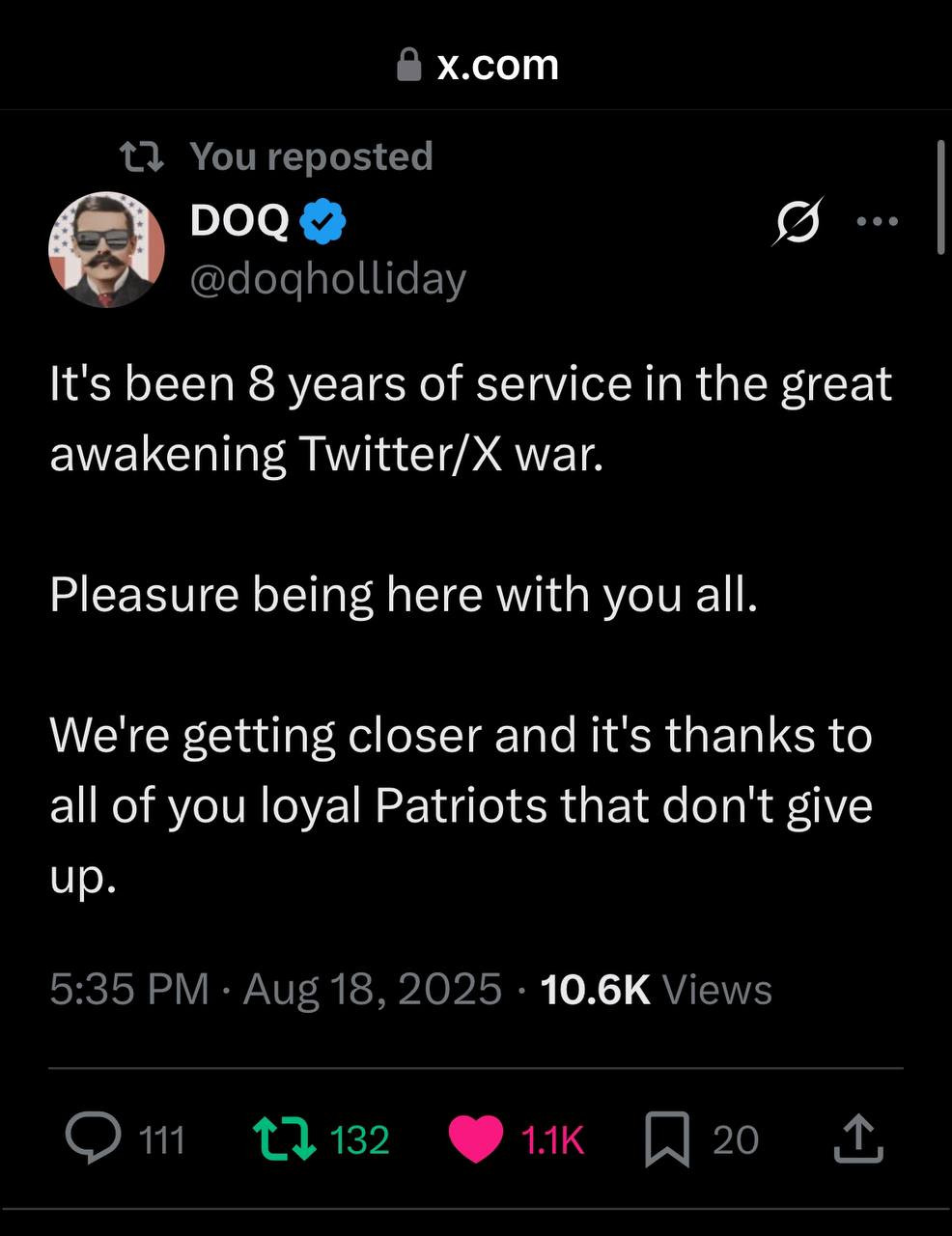
Task: Click the scrollbar on the right edge
Action: (940, 198)
